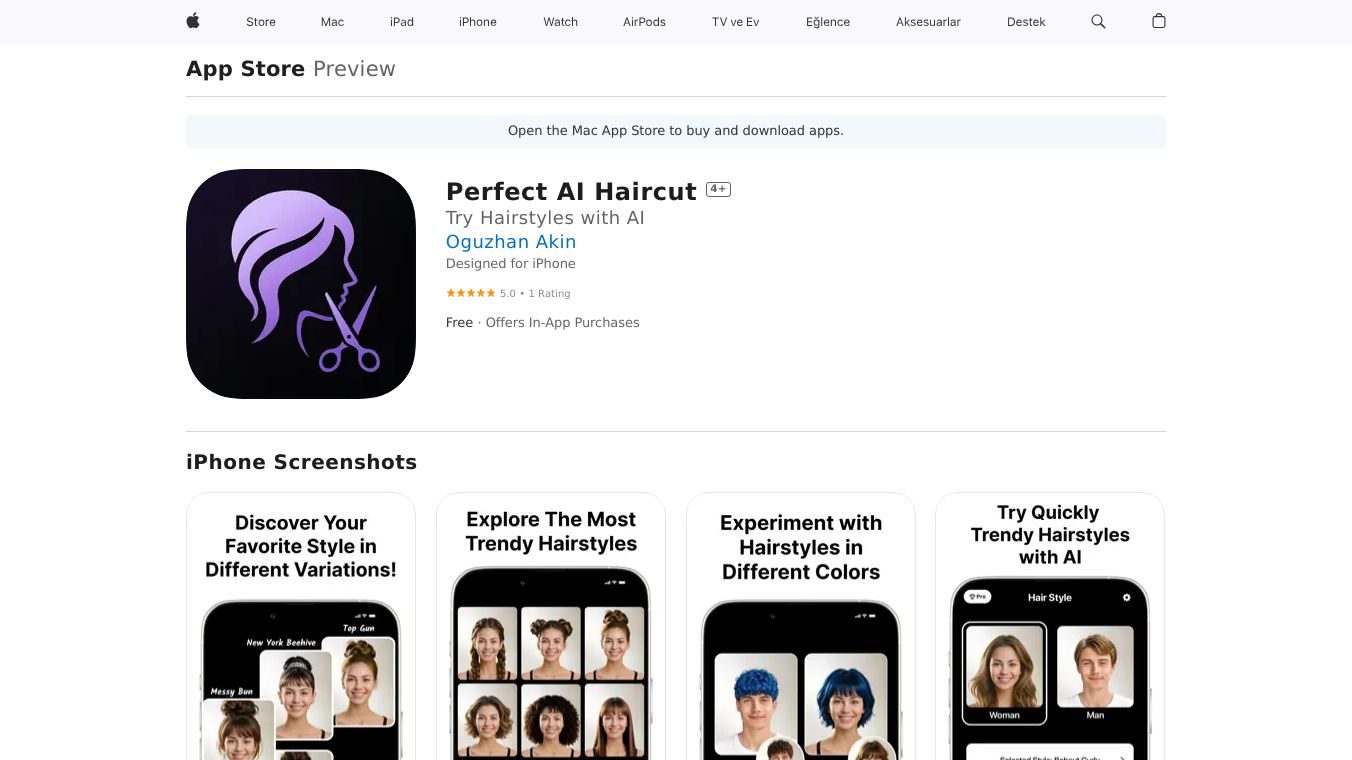The height and width of the screenshot is (760, 1352).
Task: Select AirPods in the top navigation
Action: coord(644,22)
